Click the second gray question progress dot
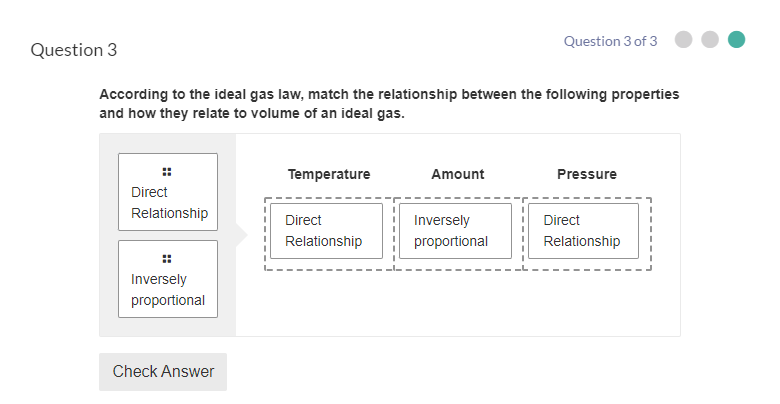780x404 pixels. pyautogui.click(x=710, y=40)
